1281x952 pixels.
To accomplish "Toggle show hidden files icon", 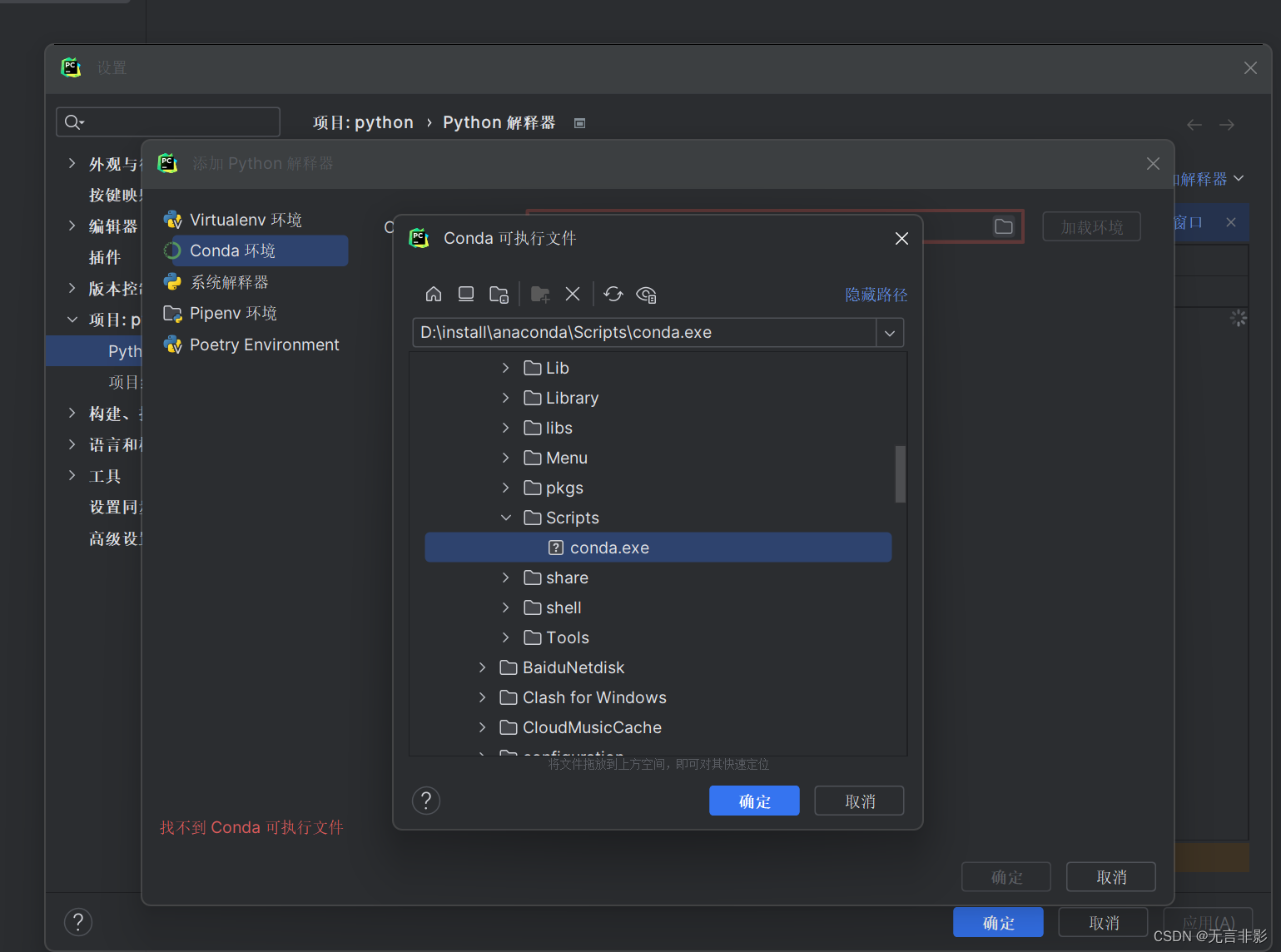I will click(646, 294).
